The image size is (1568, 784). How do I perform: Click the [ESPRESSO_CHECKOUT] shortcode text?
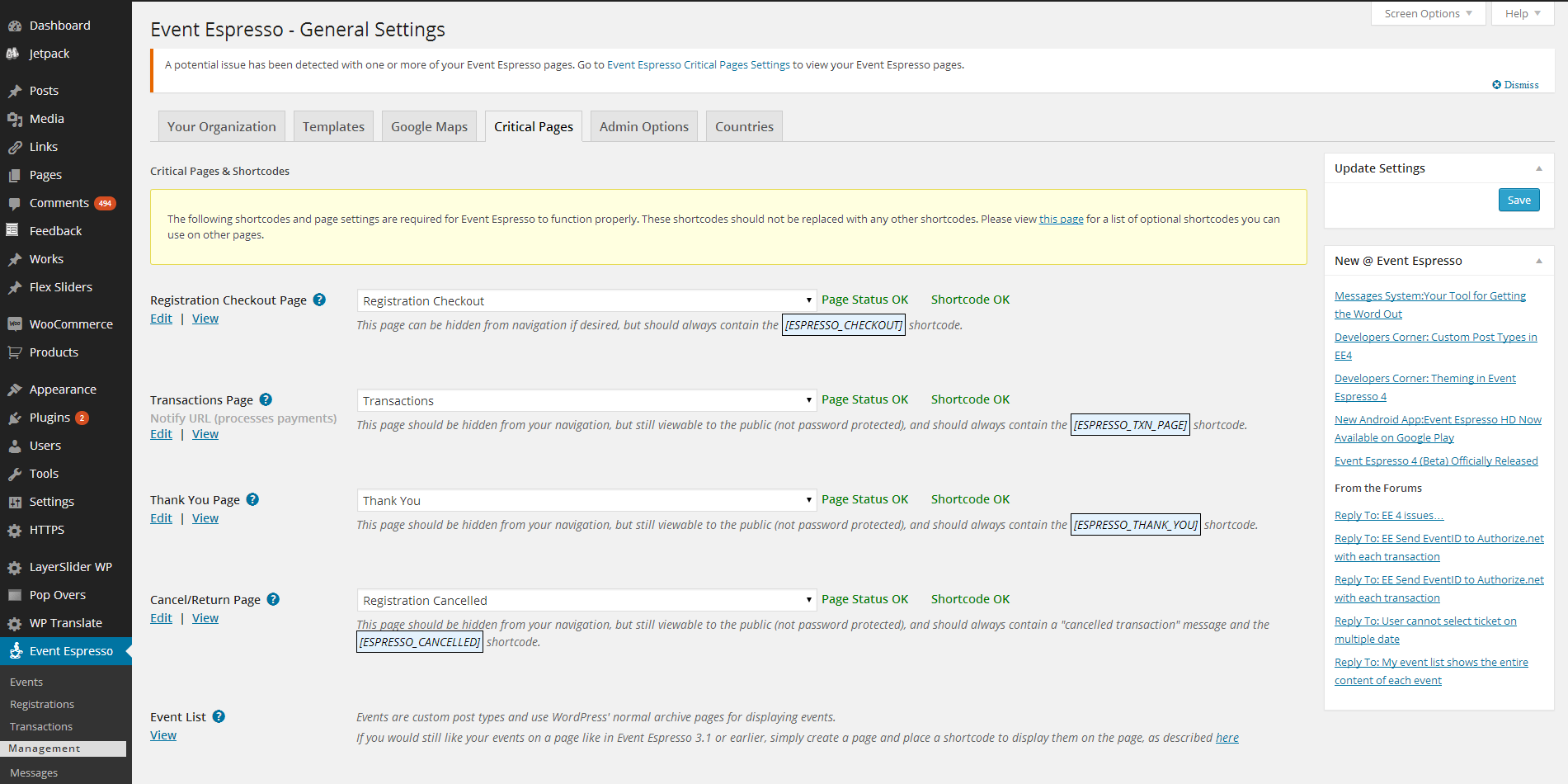pos(843,325)
